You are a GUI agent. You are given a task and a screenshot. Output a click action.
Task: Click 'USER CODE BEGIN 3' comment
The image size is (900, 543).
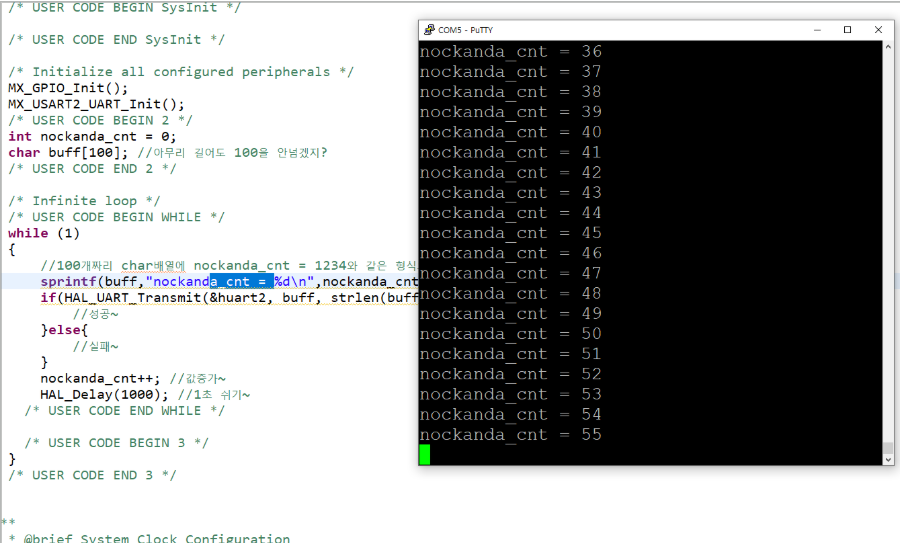[x=117, y=443]
